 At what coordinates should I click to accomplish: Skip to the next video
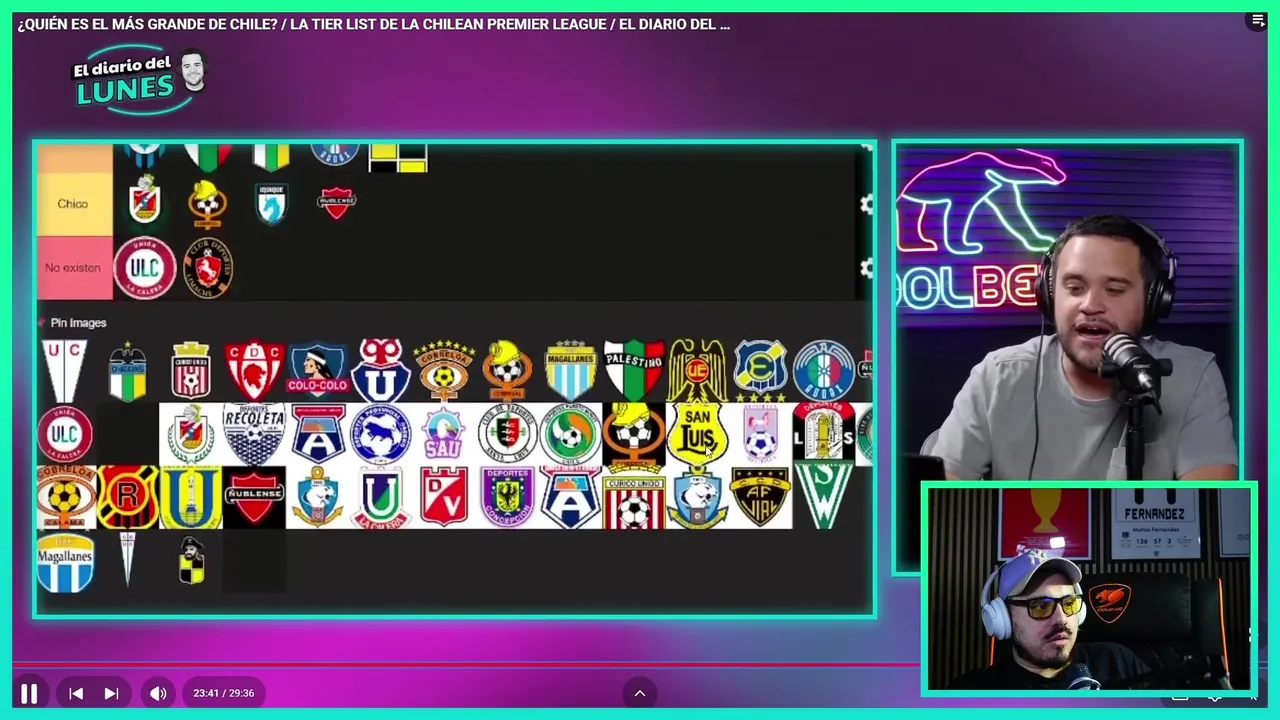click(112, 693)
